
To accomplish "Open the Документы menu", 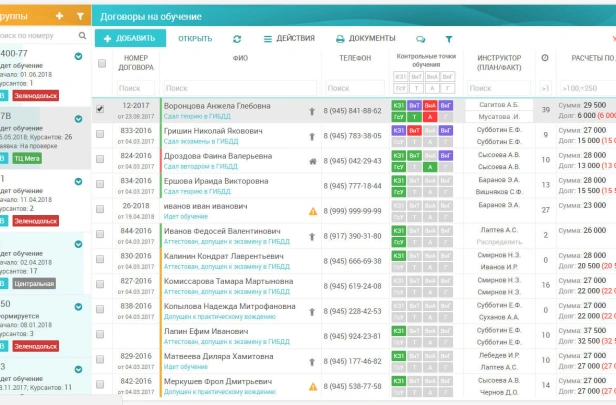I will (x=366, y=38).
